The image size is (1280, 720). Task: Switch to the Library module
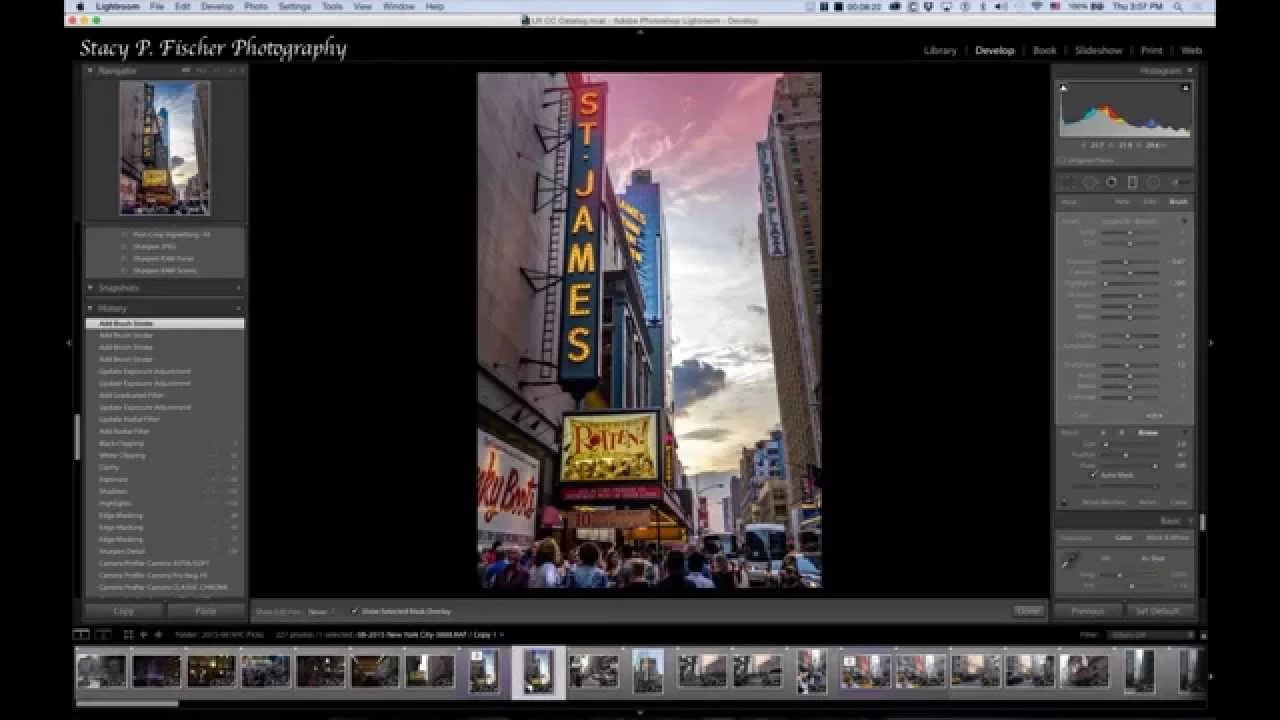click(x=940, y=50)
